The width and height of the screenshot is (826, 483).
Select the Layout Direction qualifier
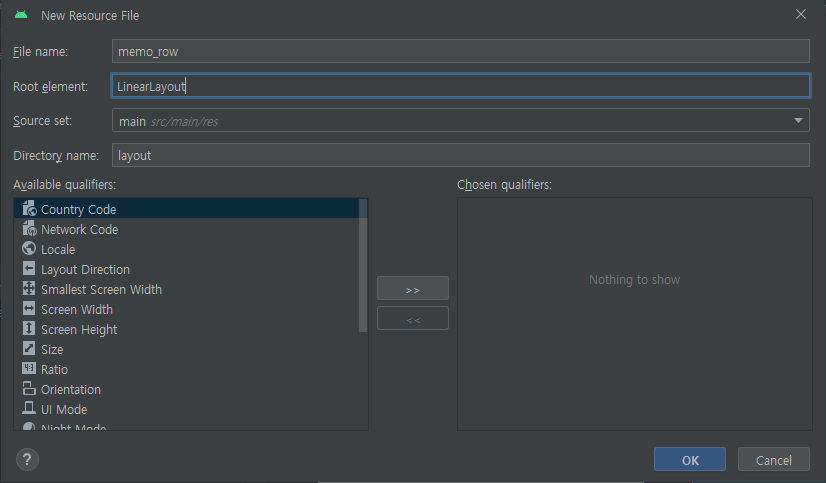tap(186, 269)
